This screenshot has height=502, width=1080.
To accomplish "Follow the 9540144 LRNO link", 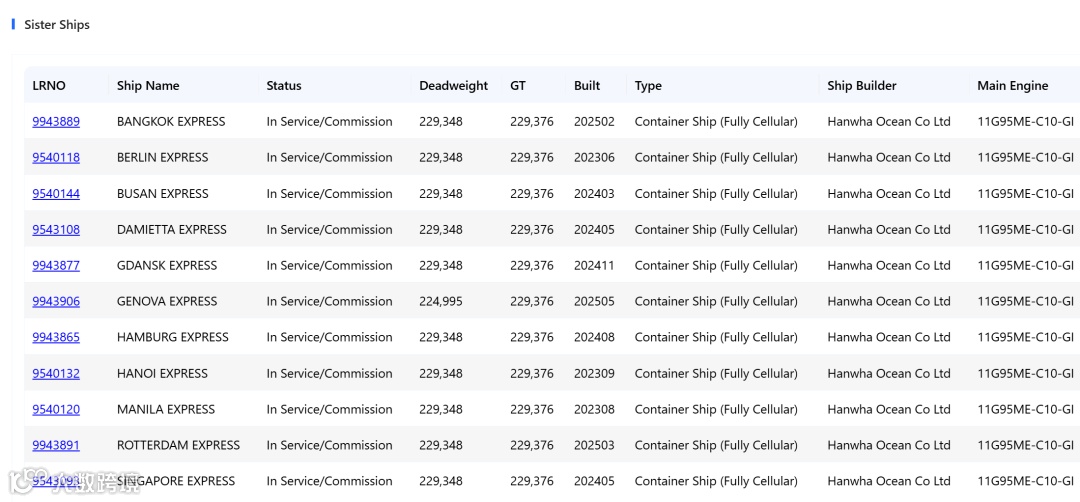I will click(x=56, y=194).
